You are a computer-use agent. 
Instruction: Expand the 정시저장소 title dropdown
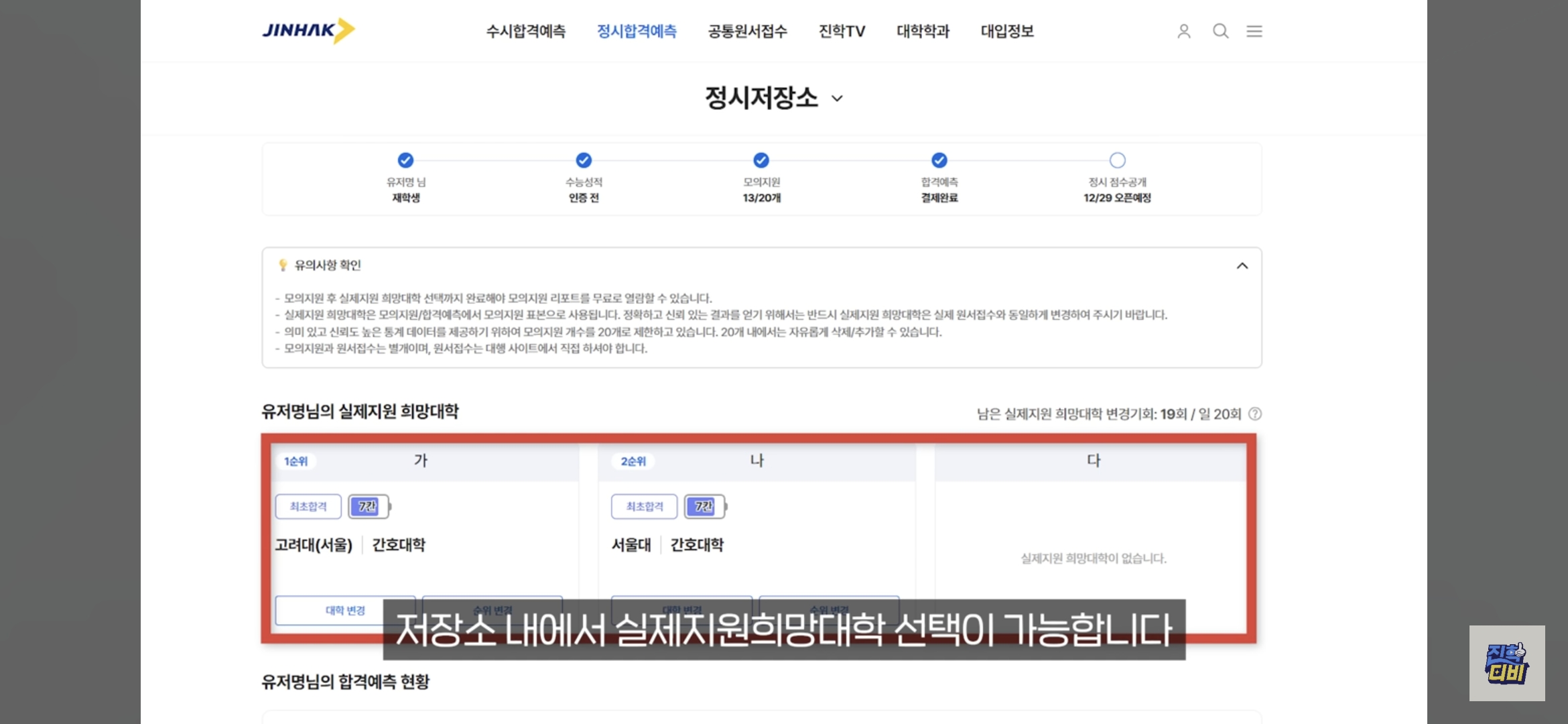pos(837,99)
